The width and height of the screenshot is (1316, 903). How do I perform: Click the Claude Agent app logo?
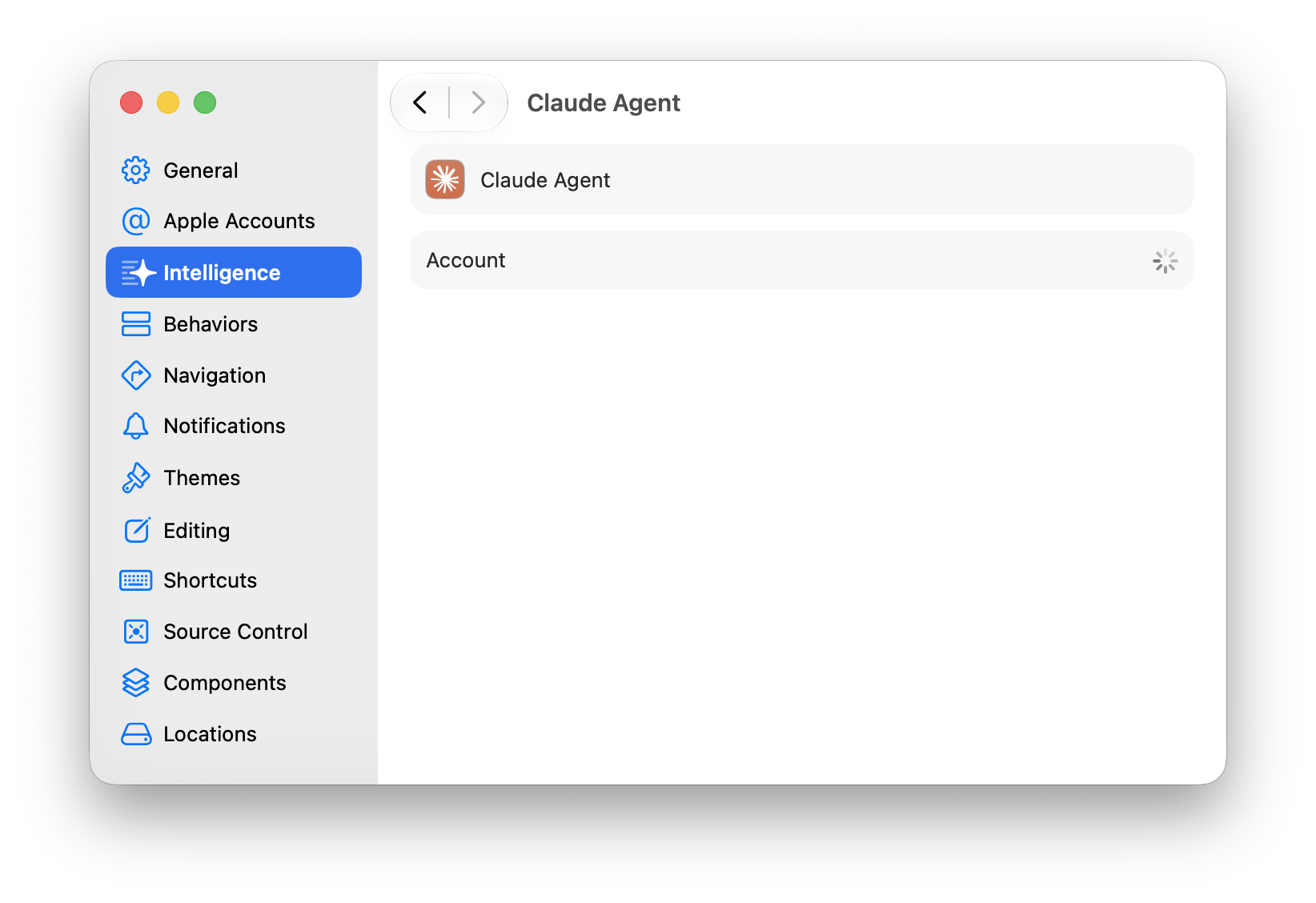pos(445,179)
